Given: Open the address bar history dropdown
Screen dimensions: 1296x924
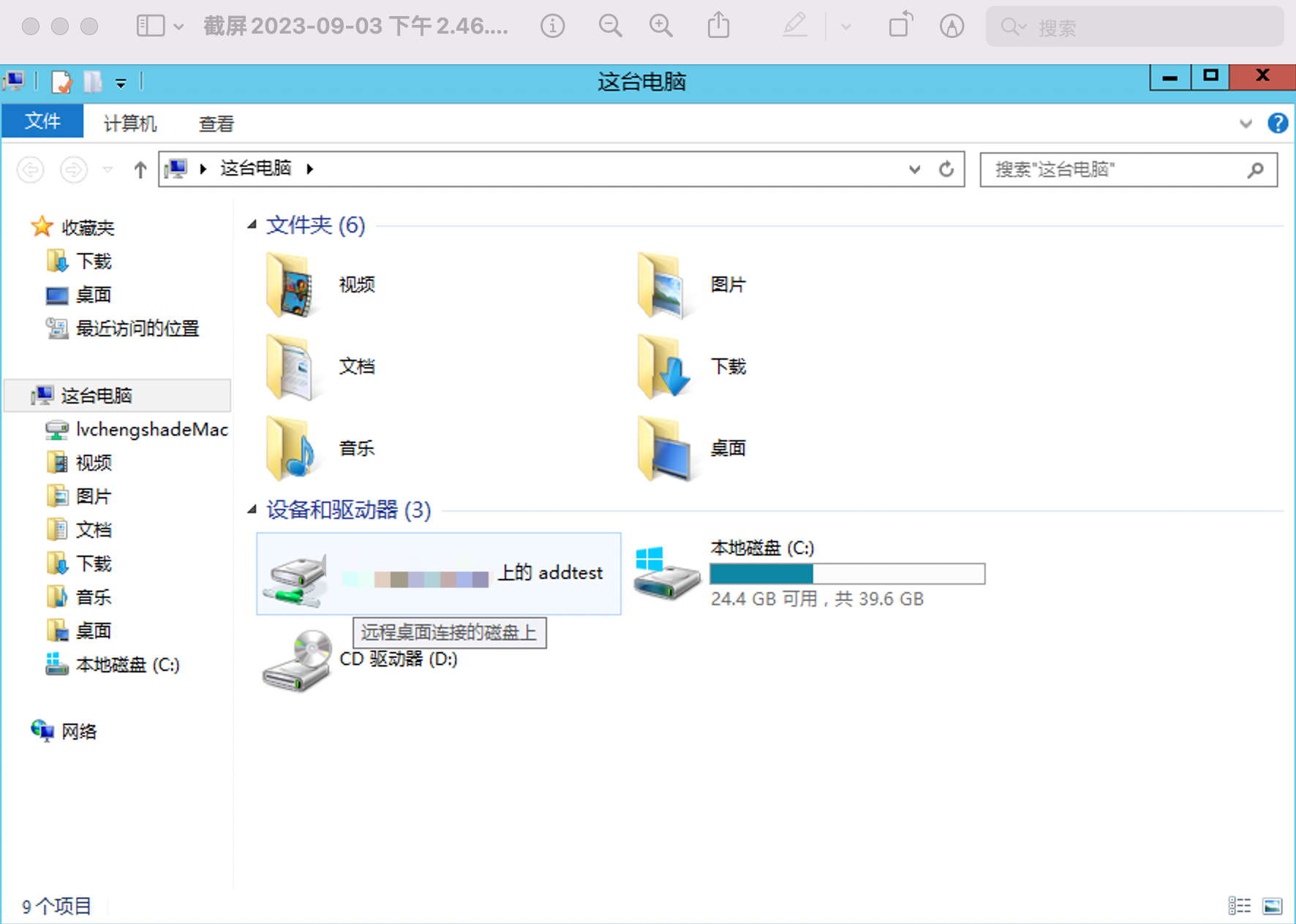Looking at the screenshot, I should [914, 169].
